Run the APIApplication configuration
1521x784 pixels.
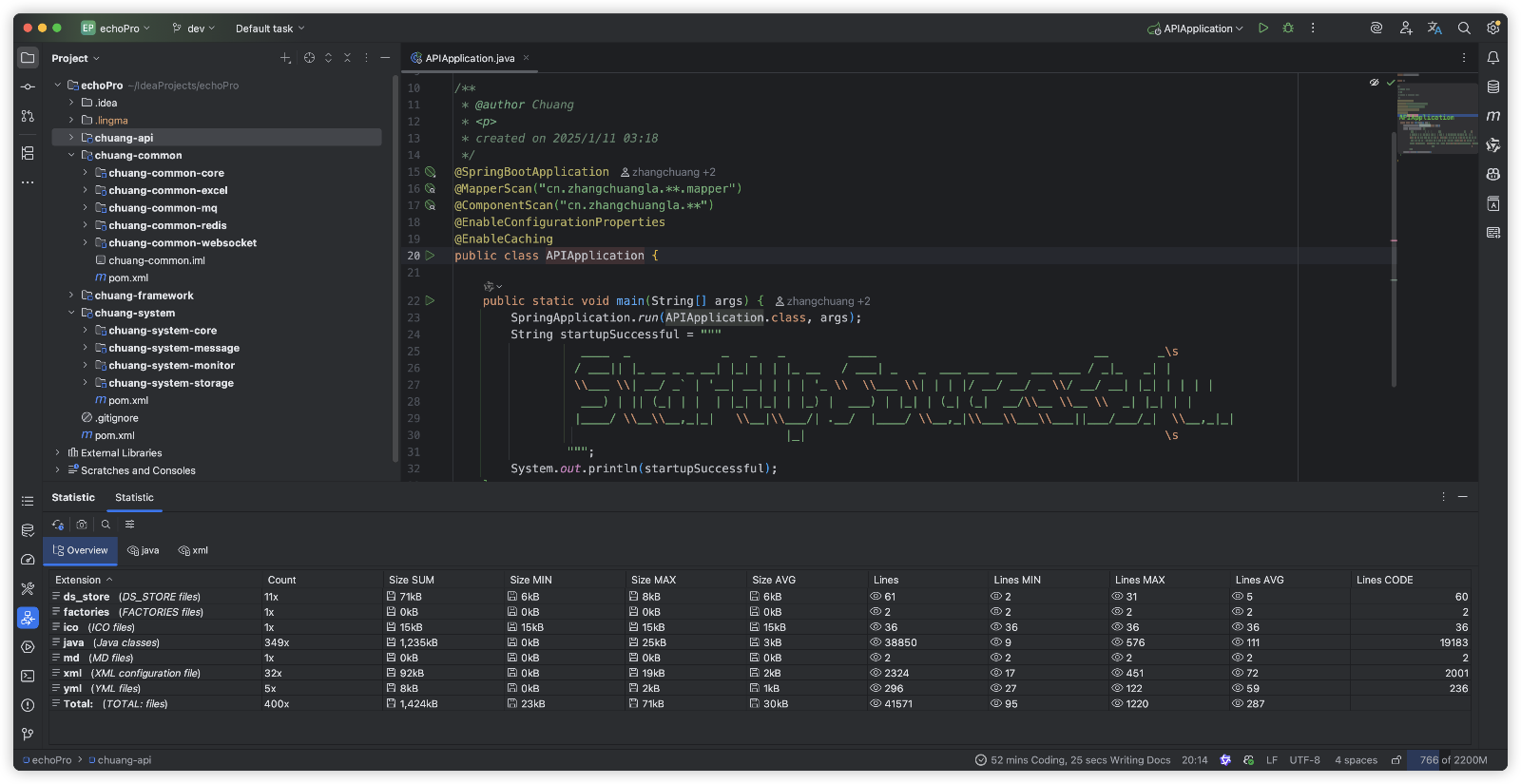(1262, 29)
